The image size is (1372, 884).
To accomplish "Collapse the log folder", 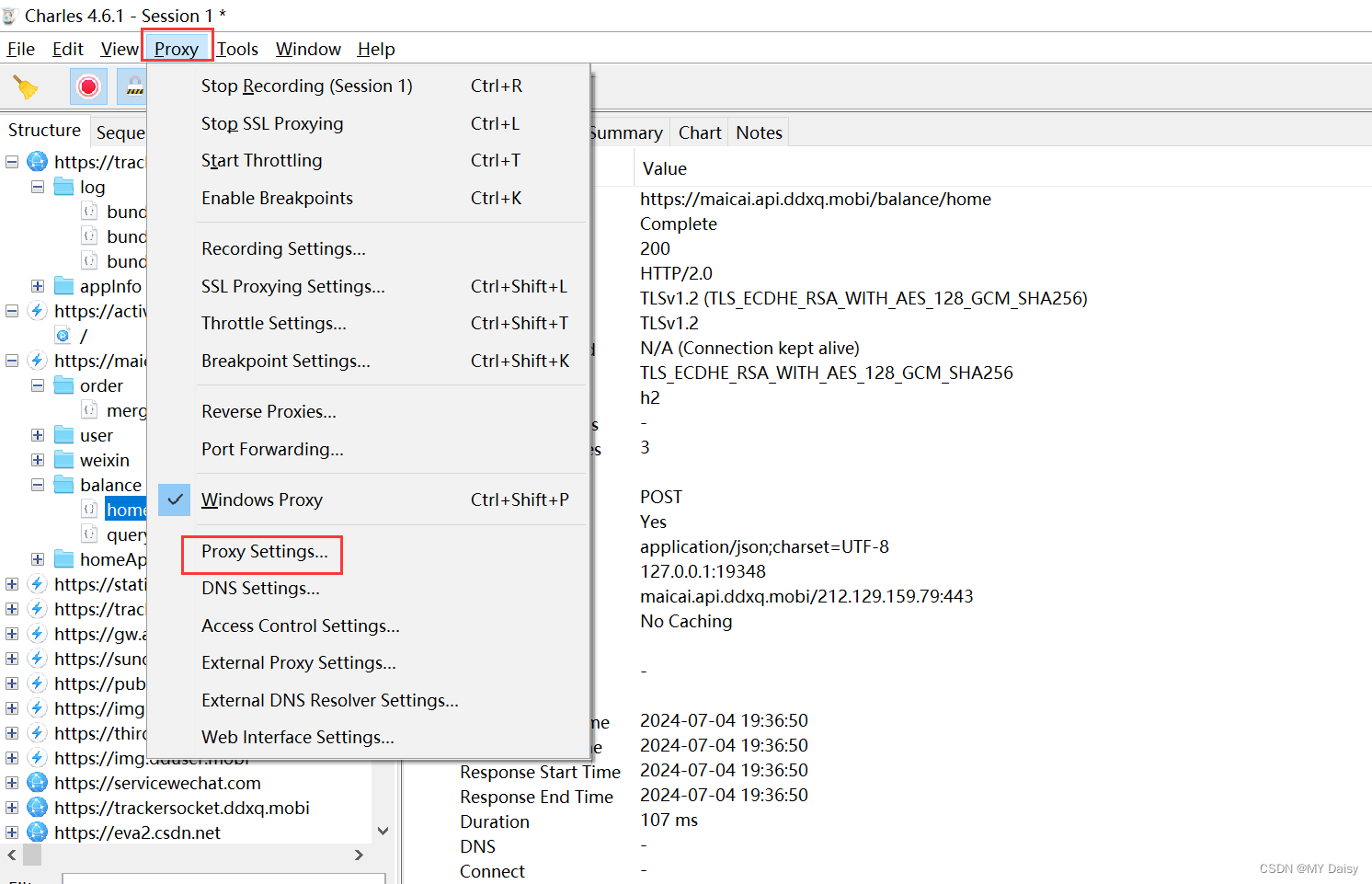I will (x=38, y=187).
